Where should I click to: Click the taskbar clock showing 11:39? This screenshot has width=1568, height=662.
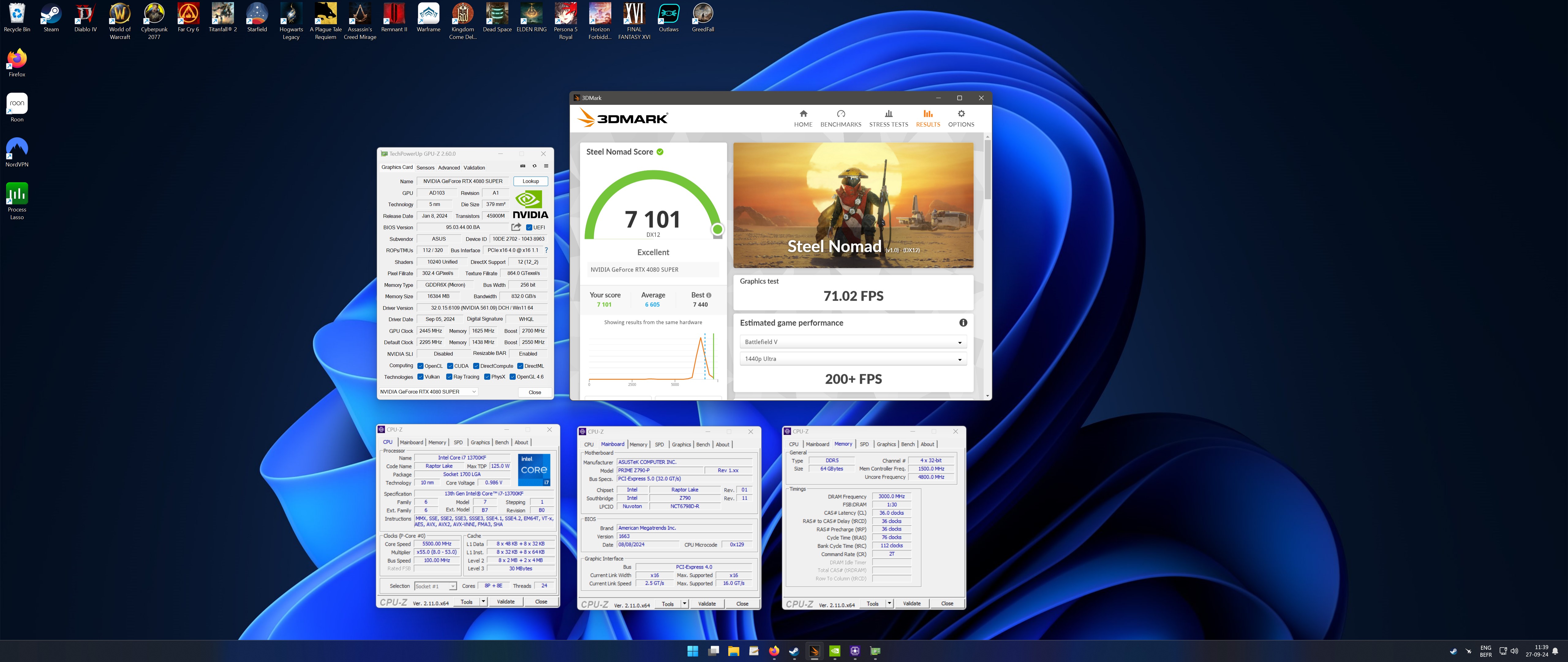1536,651
